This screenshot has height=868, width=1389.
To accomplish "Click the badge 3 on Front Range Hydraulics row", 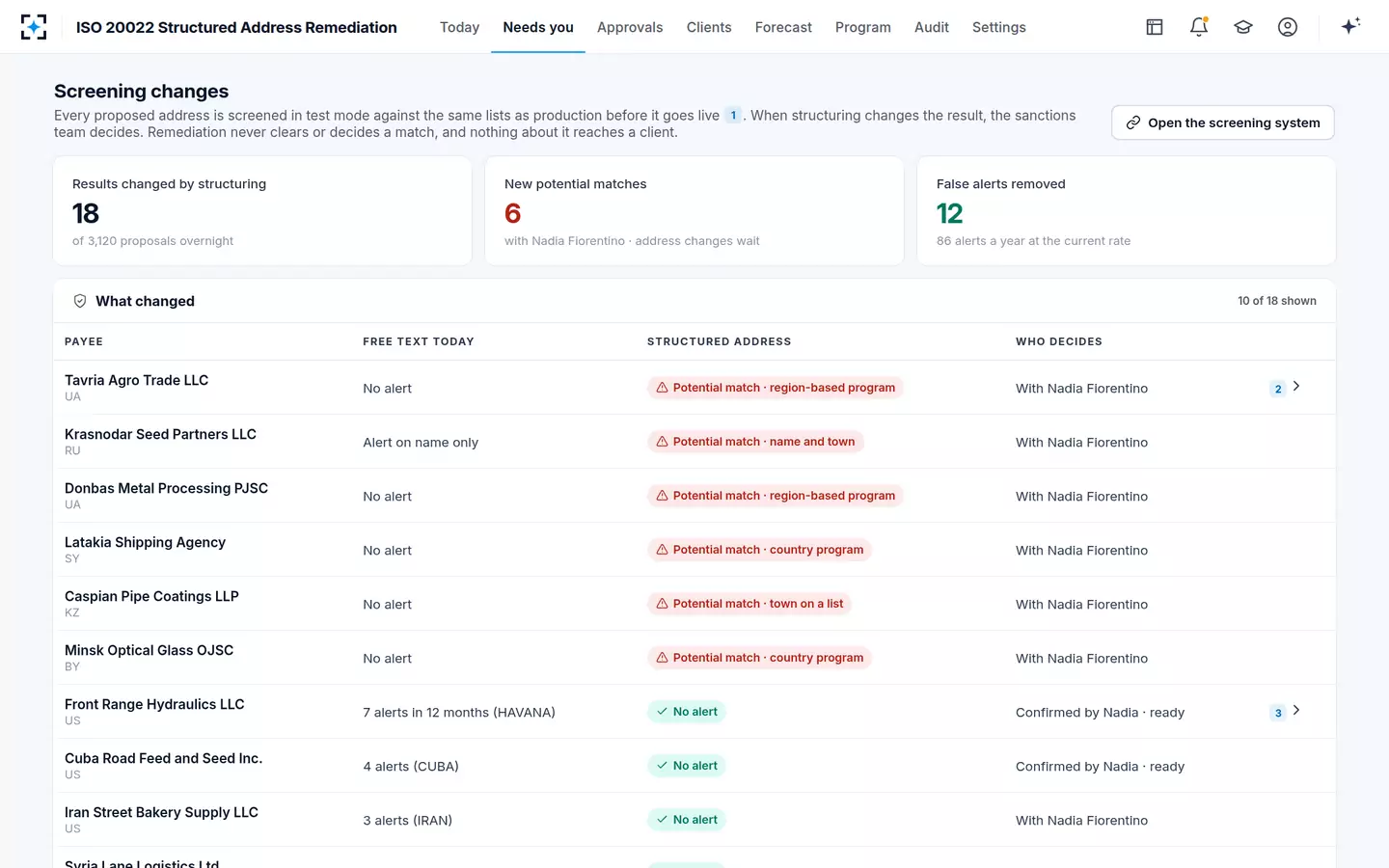I will (x=1278, y=713).
